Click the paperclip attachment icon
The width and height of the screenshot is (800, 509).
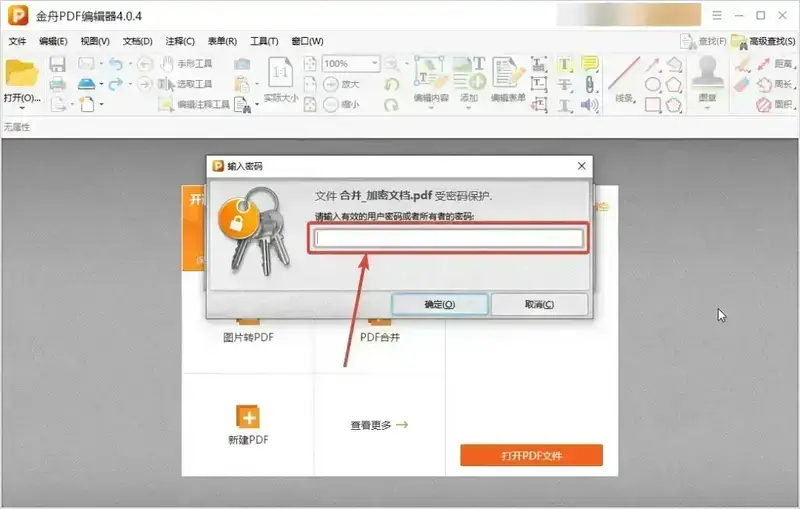pyautogui.click(x=589, y=85)
